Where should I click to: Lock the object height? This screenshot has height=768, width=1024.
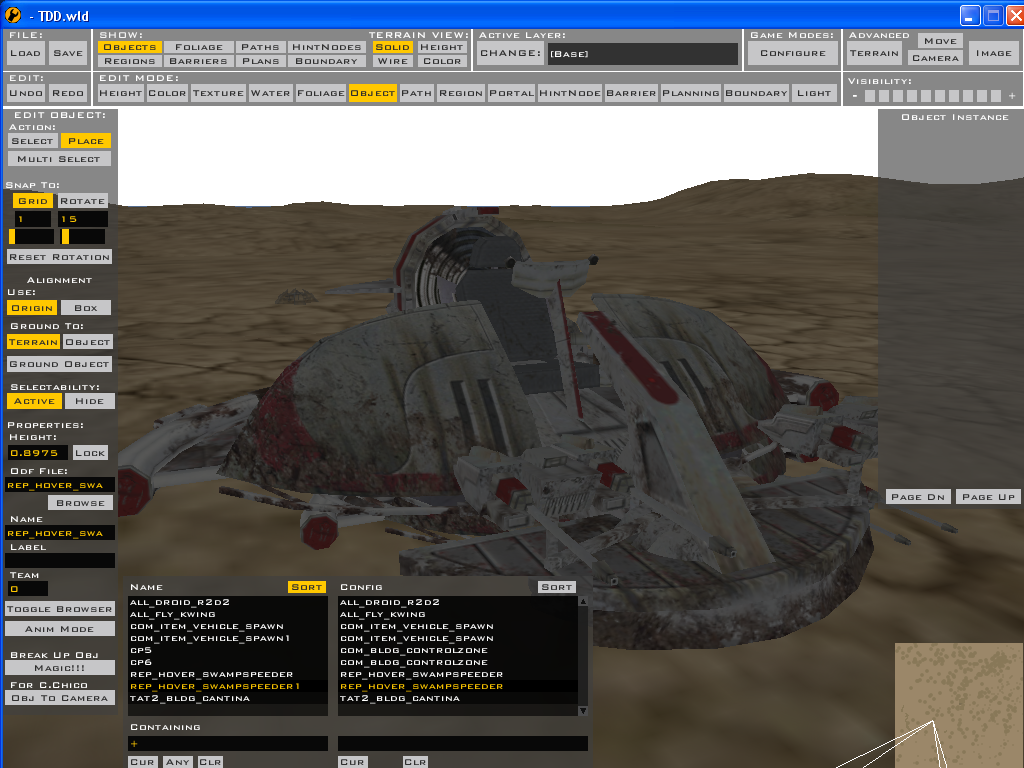(x=90, y=453)
